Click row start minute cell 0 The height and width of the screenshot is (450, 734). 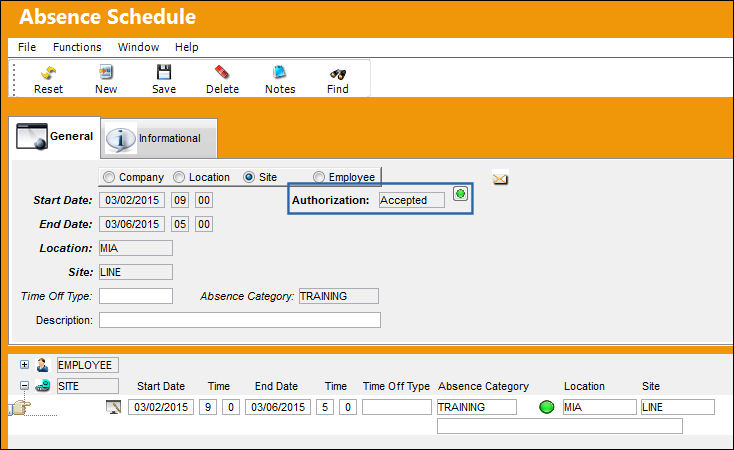coord(231,407)
